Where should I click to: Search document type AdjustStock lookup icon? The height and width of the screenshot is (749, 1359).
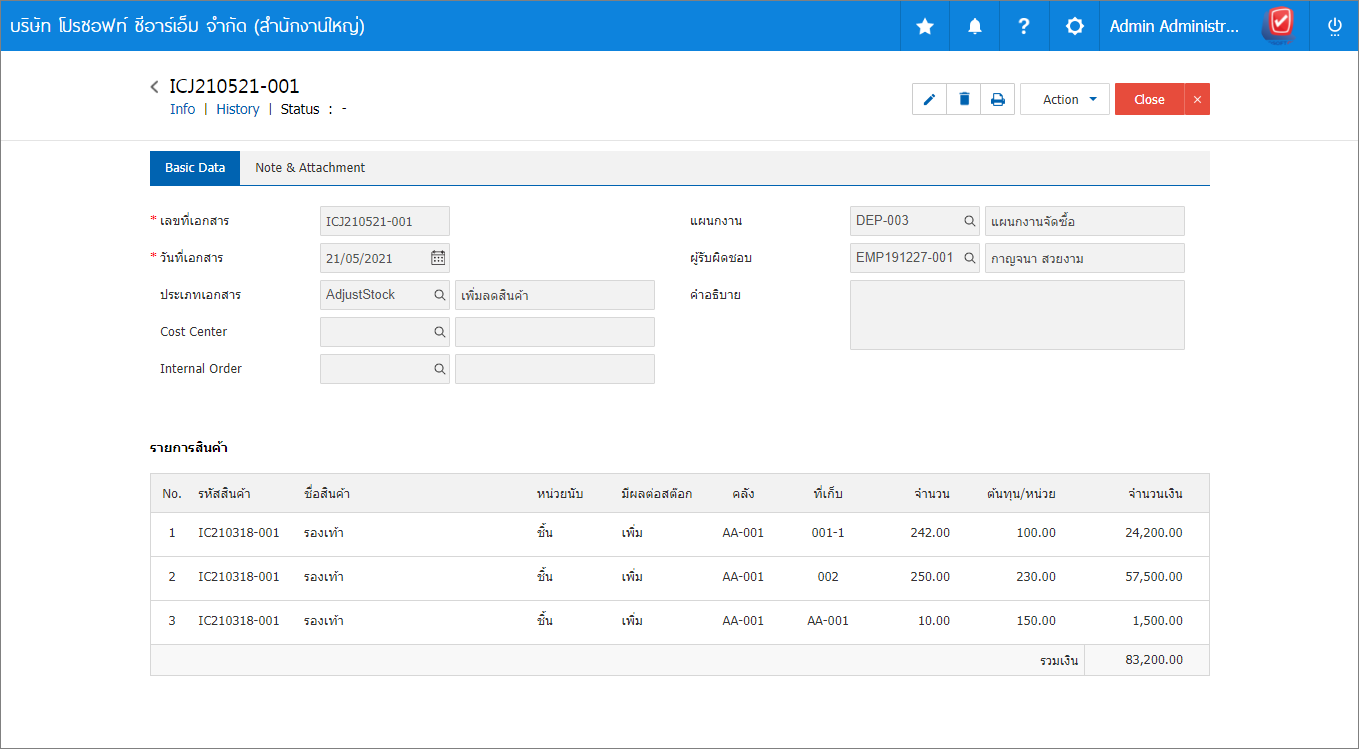[x=439, y=295]
